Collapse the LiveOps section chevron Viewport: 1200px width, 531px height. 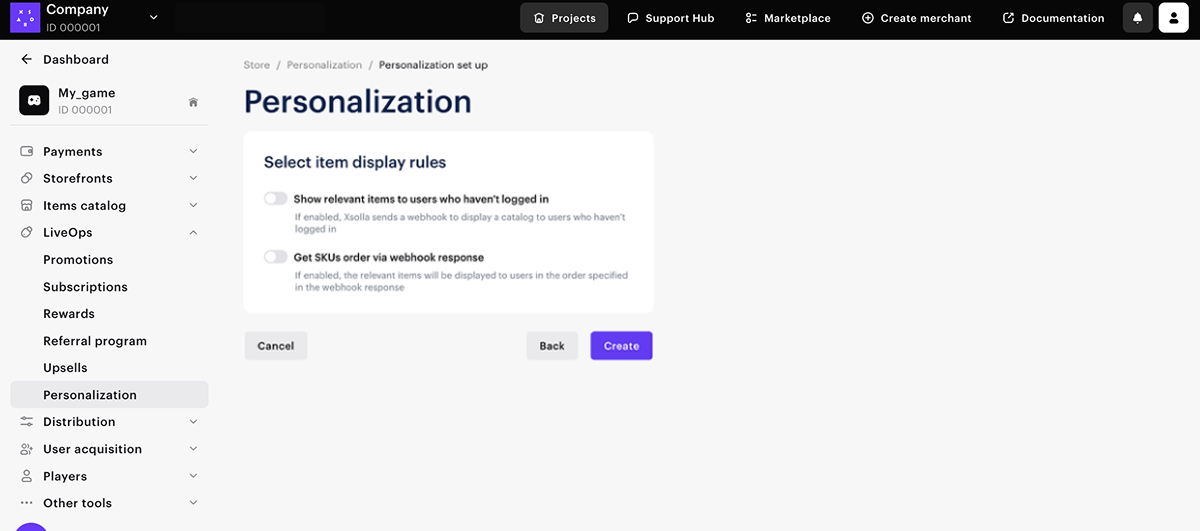point(193,233)
